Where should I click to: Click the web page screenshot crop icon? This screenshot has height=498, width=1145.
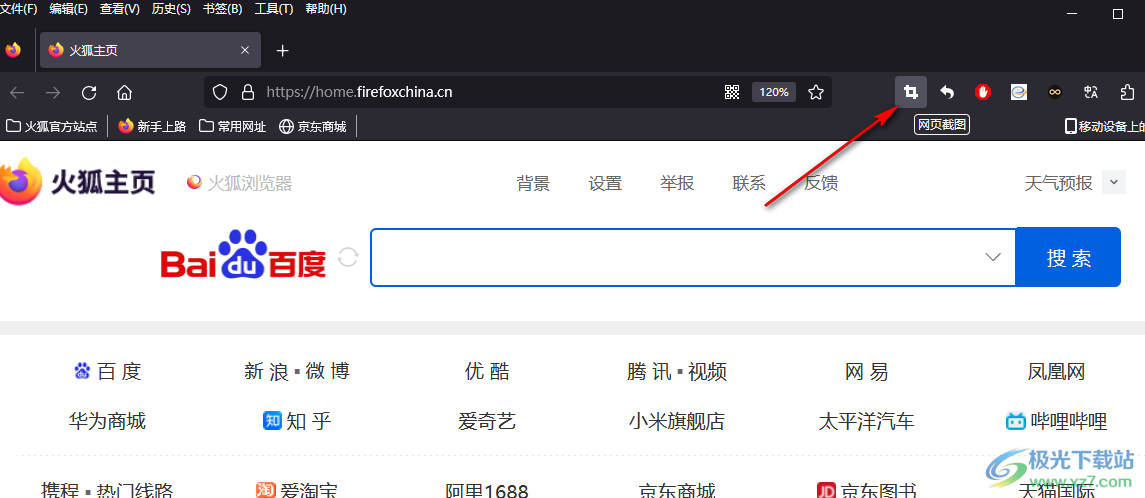[x=911, y=92]
